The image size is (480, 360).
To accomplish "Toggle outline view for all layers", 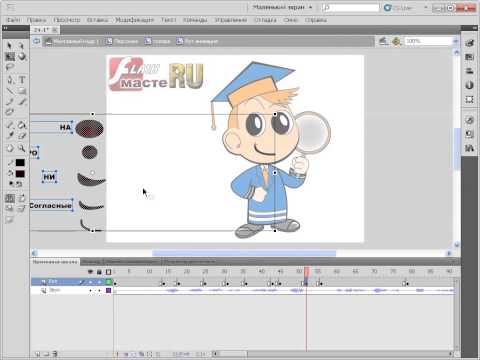I will (108, 272).
